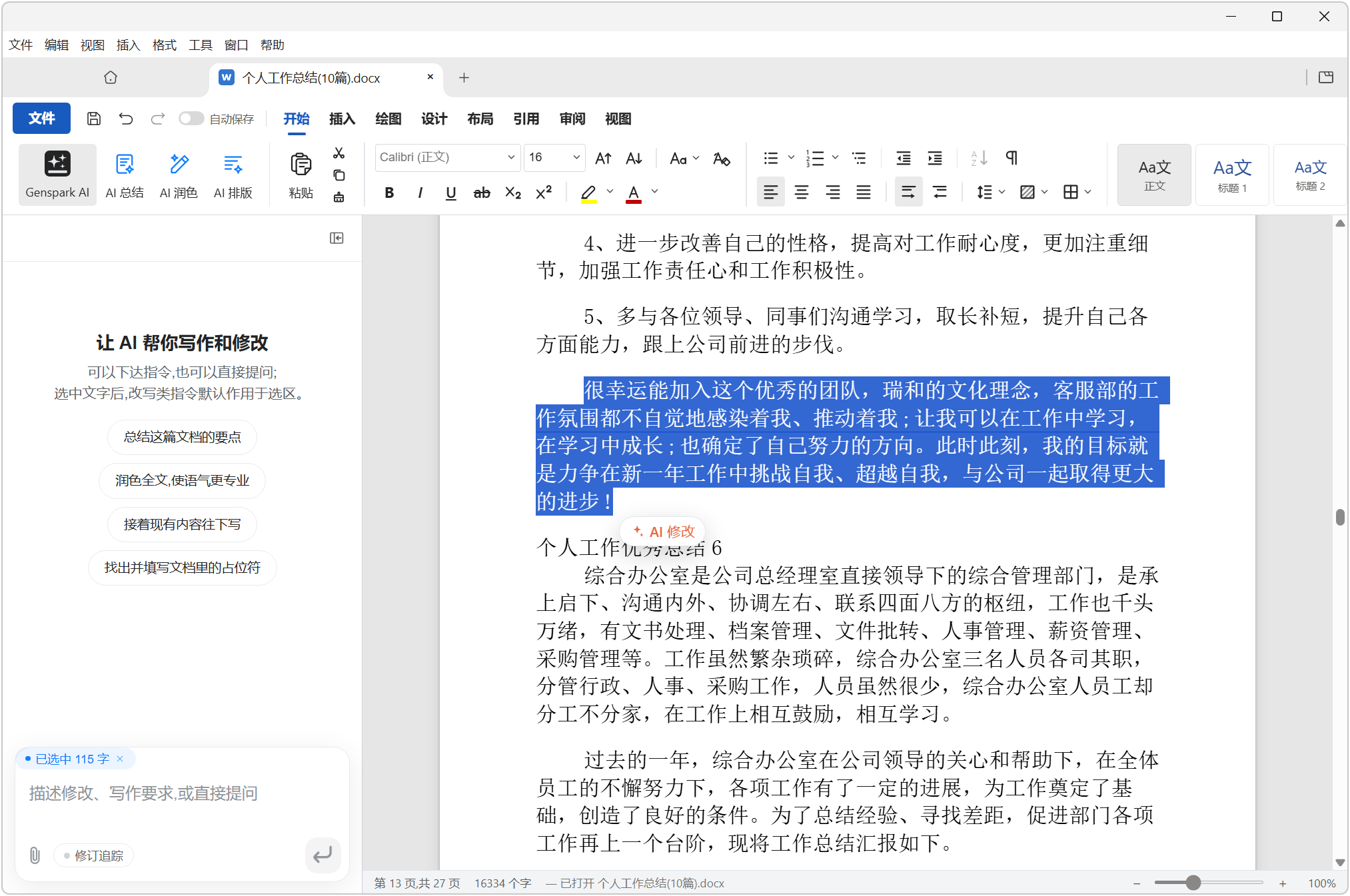Click 找出并填写文档里的占位符 suggestion
This screenshot has width=1350, height=896.
pos(182,568)
